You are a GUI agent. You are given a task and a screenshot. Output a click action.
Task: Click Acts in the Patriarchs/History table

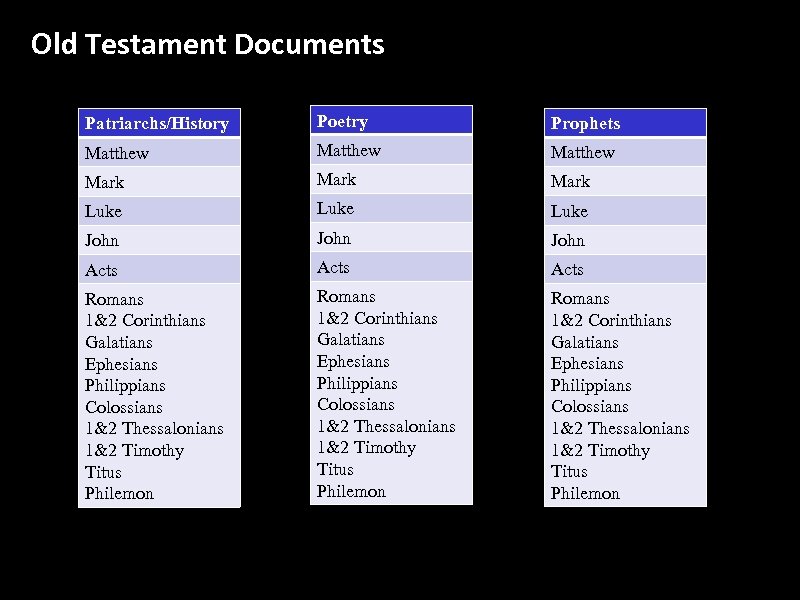click(100, 269)
